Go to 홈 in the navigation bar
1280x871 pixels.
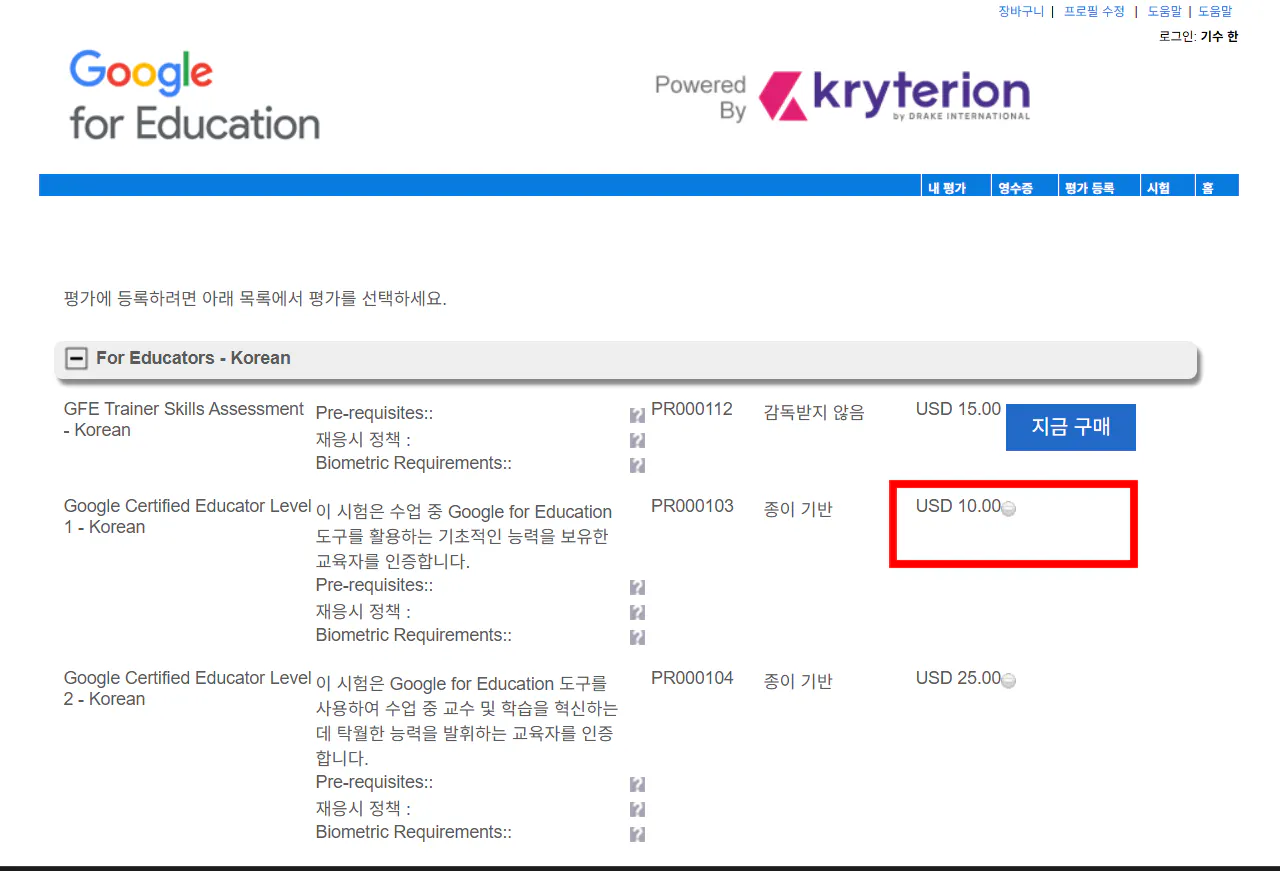[x=1208, y=188]
